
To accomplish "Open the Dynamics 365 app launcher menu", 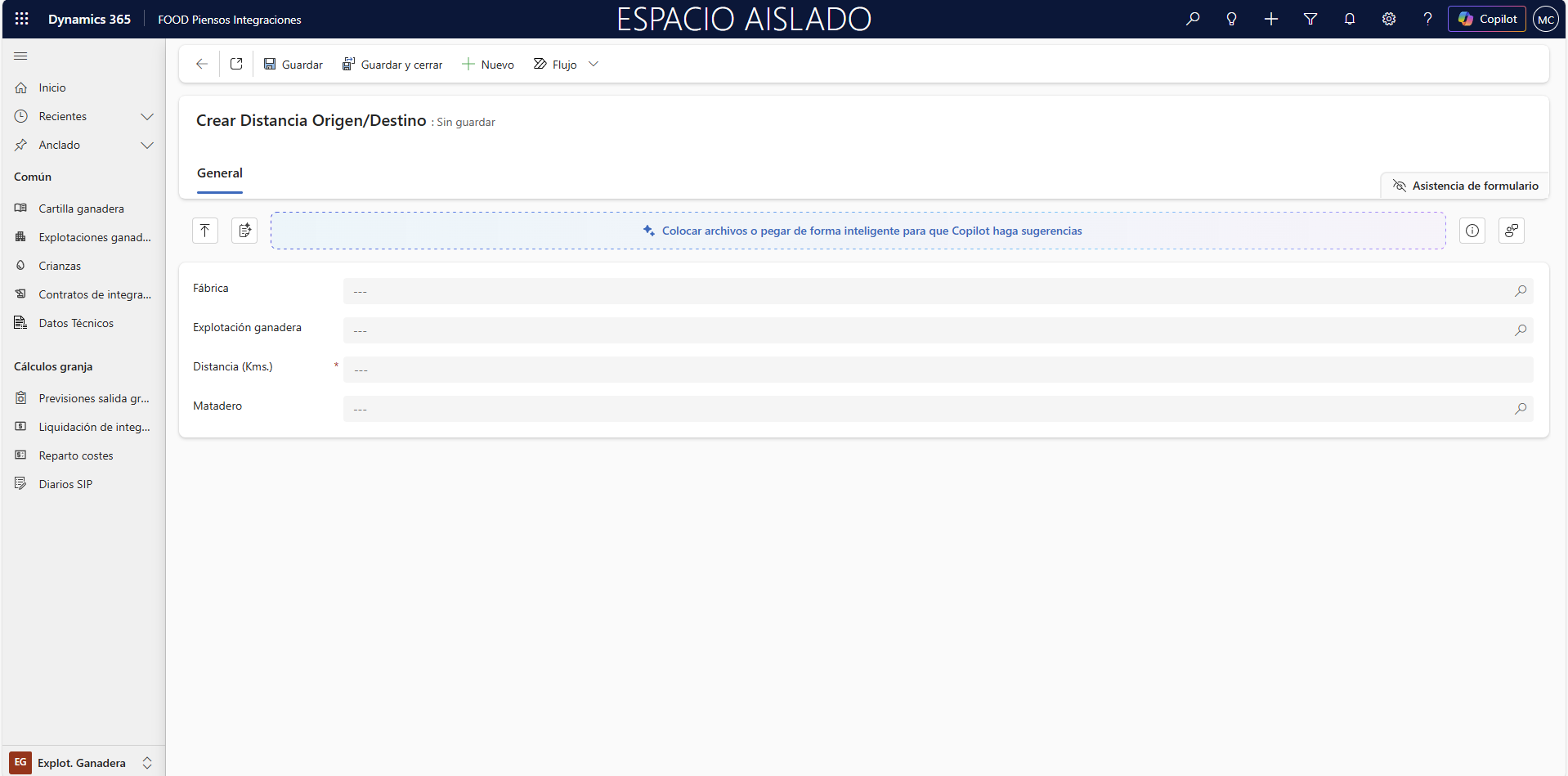I will point(21,19).
